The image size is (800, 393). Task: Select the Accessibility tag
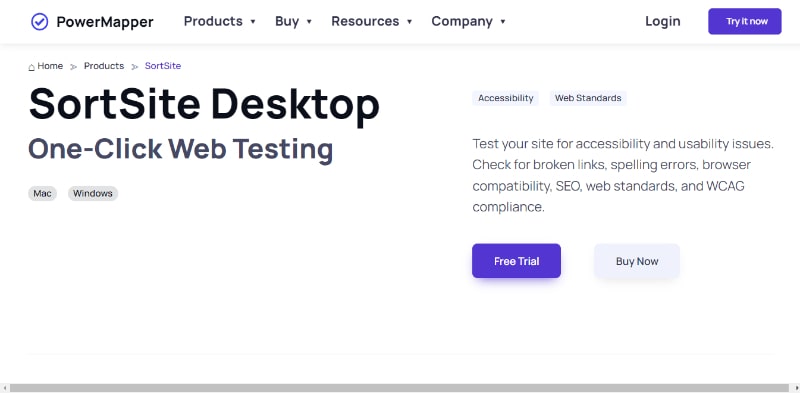(x=506, y=98)
